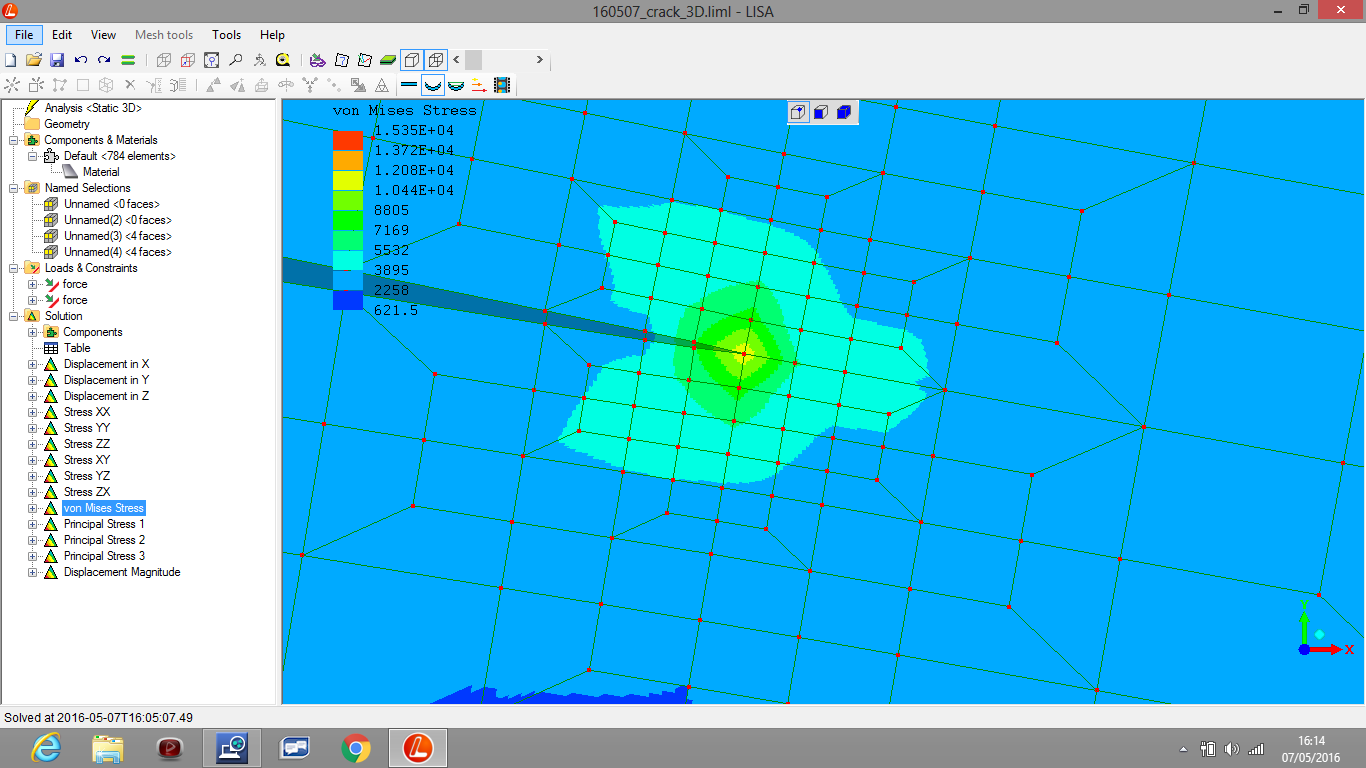Screen dimensions: 1366x768
Task: Collapse the Loads & Constraints tree node
Action: [14, 268]
